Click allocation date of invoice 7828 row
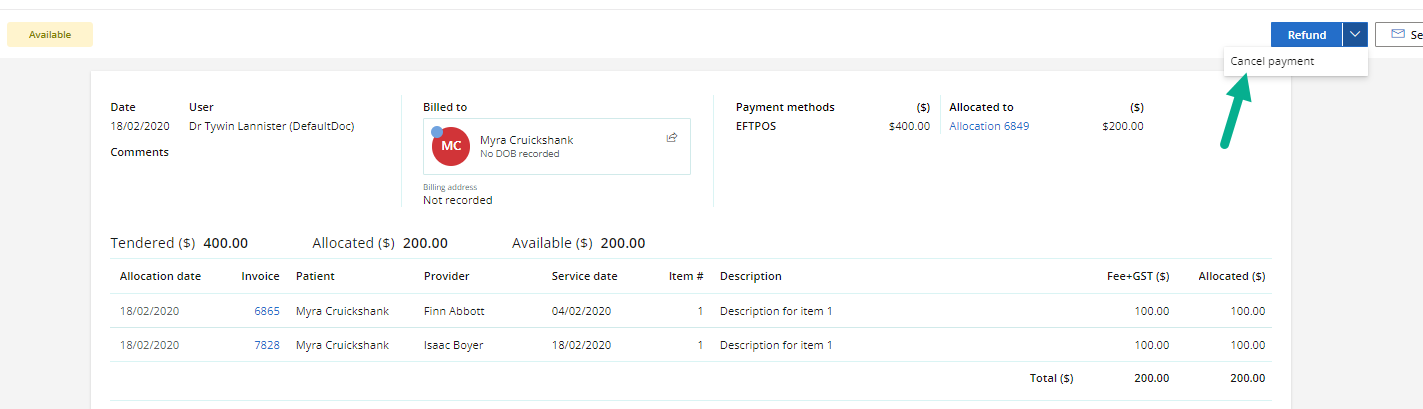Image resolution: width=1423 pixels, height=409 pixels. coord(150,345)
